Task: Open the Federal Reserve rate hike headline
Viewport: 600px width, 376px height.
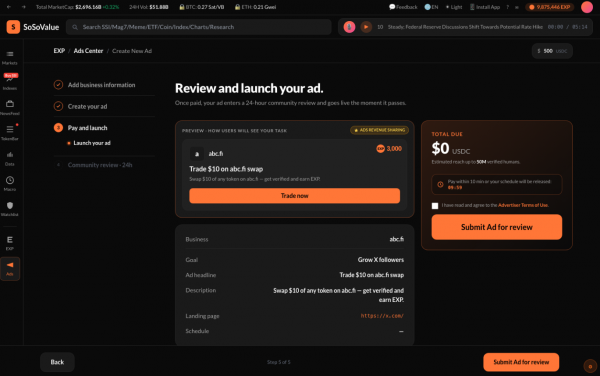Action: coord(465,27)
